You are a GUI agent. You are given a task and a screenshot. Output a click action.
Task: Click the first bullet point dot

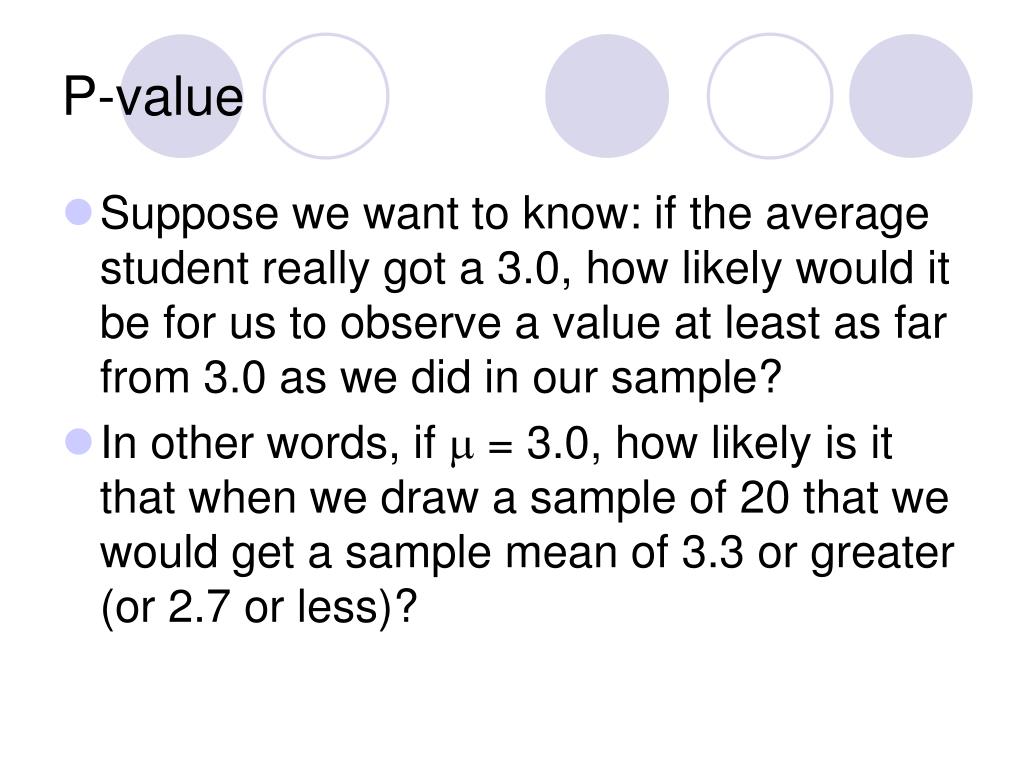pos(81,214)
